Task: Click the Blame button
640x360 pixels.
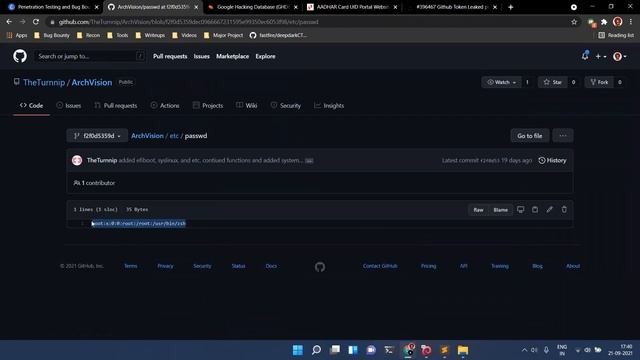Action: (500, 210)
